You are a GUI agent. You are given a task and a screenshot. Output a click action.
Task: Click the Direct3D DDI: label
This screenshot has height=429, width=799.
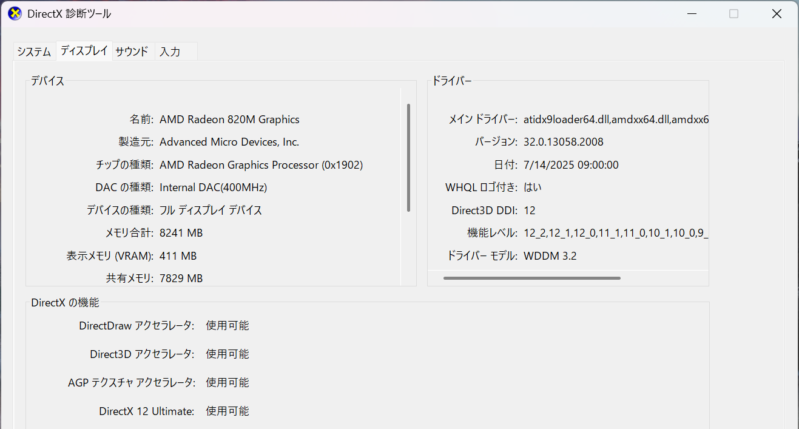pyautogui.click(x=484, y=210)
